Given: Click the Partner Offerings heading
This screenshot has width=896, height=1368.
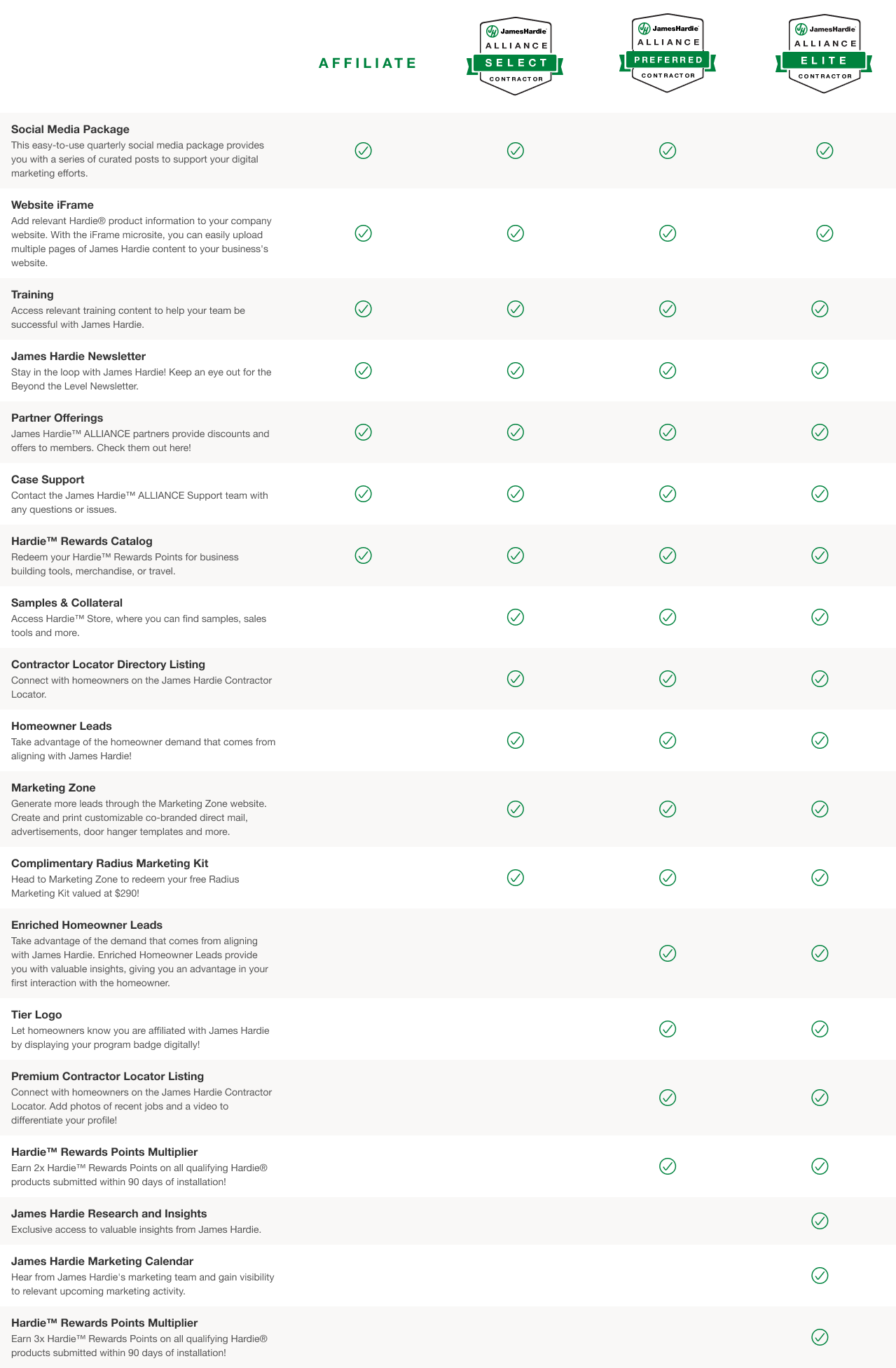Looking at the screenshot, I should (57, 418).
